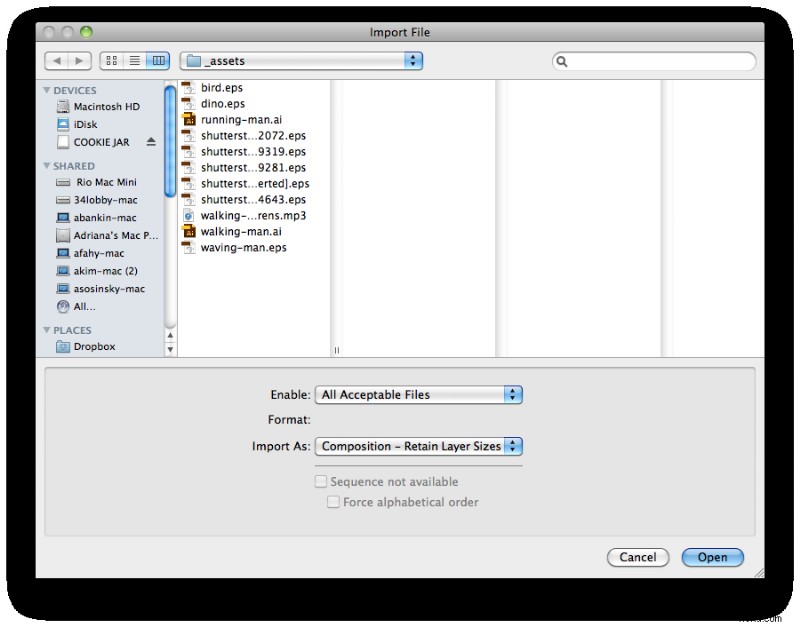Select the walking-man.ai file

click(234, 232)
